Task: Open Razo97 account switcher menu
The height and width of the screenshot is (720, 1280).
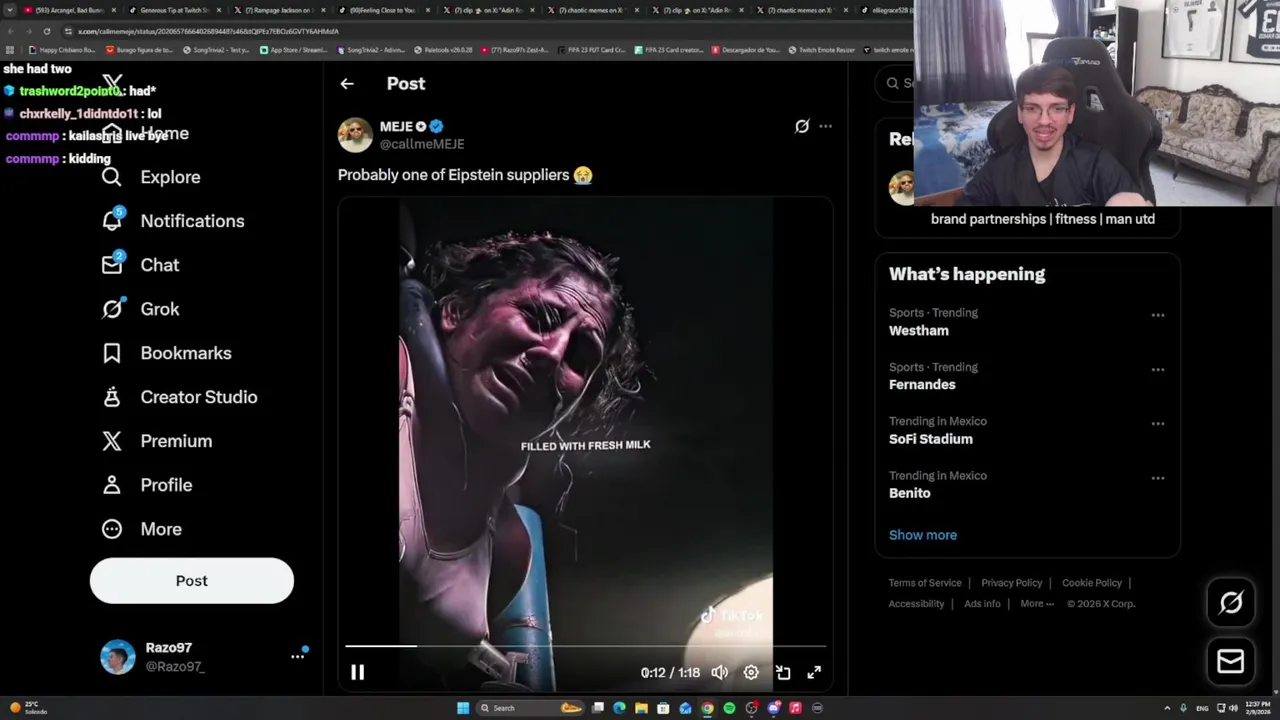Action: point(297,656)
